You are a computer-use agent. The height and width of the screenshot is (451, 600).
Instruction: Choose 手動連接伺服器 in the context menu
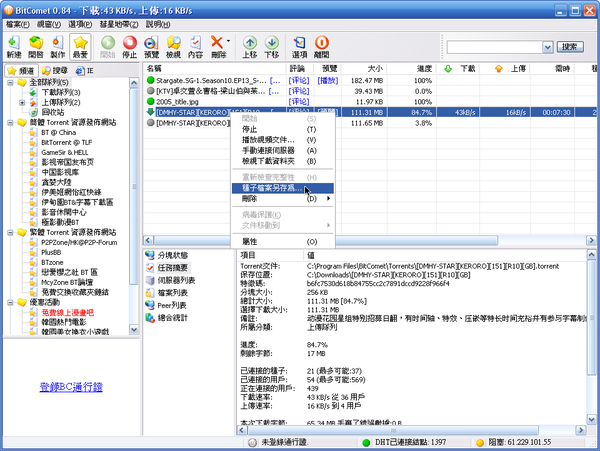[283, 151]
